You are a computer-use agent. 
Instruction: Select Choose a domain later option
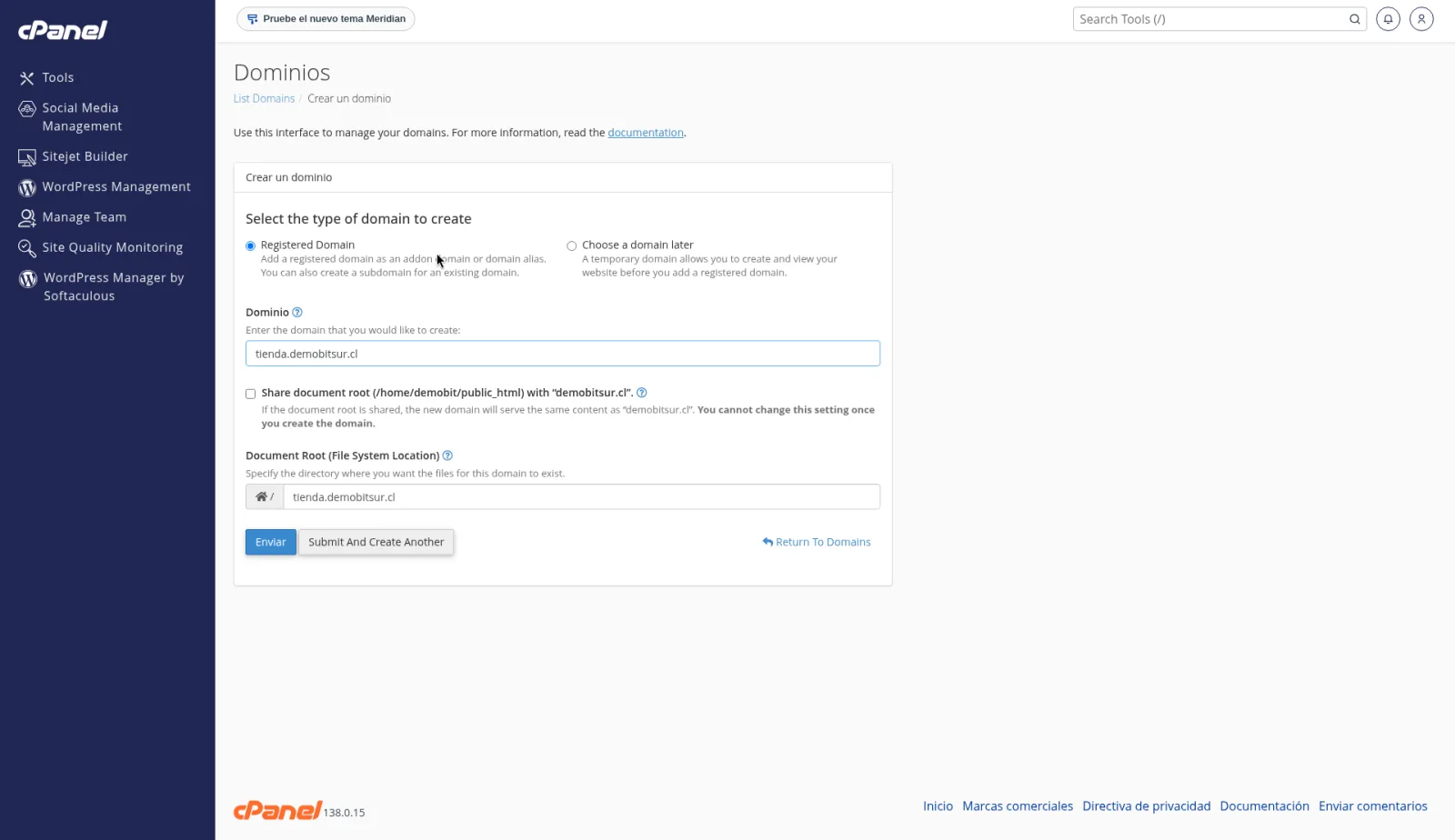point(572,245)
